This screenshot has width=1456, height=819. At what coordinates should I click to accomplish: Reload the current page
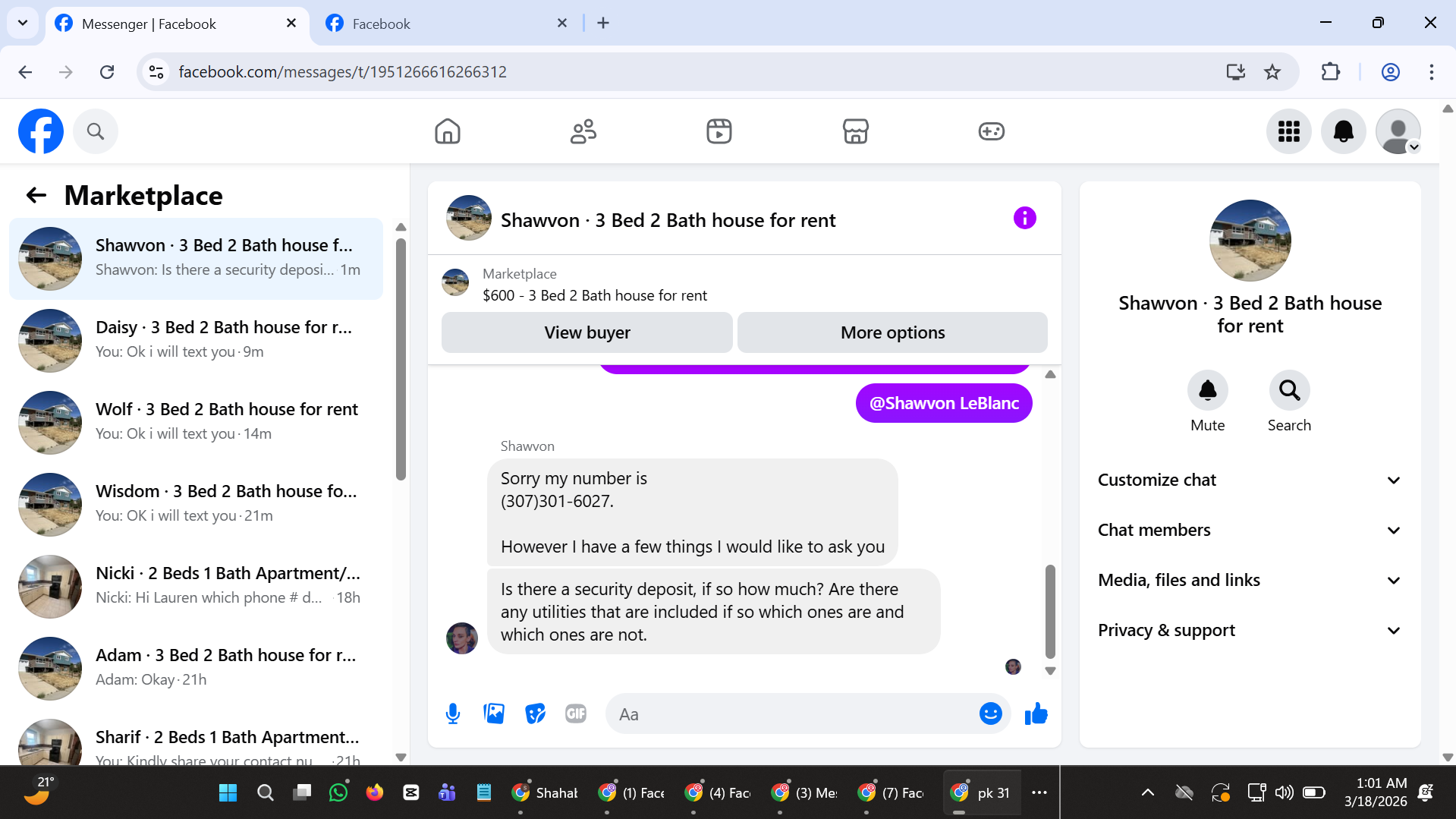click(107, 72)
